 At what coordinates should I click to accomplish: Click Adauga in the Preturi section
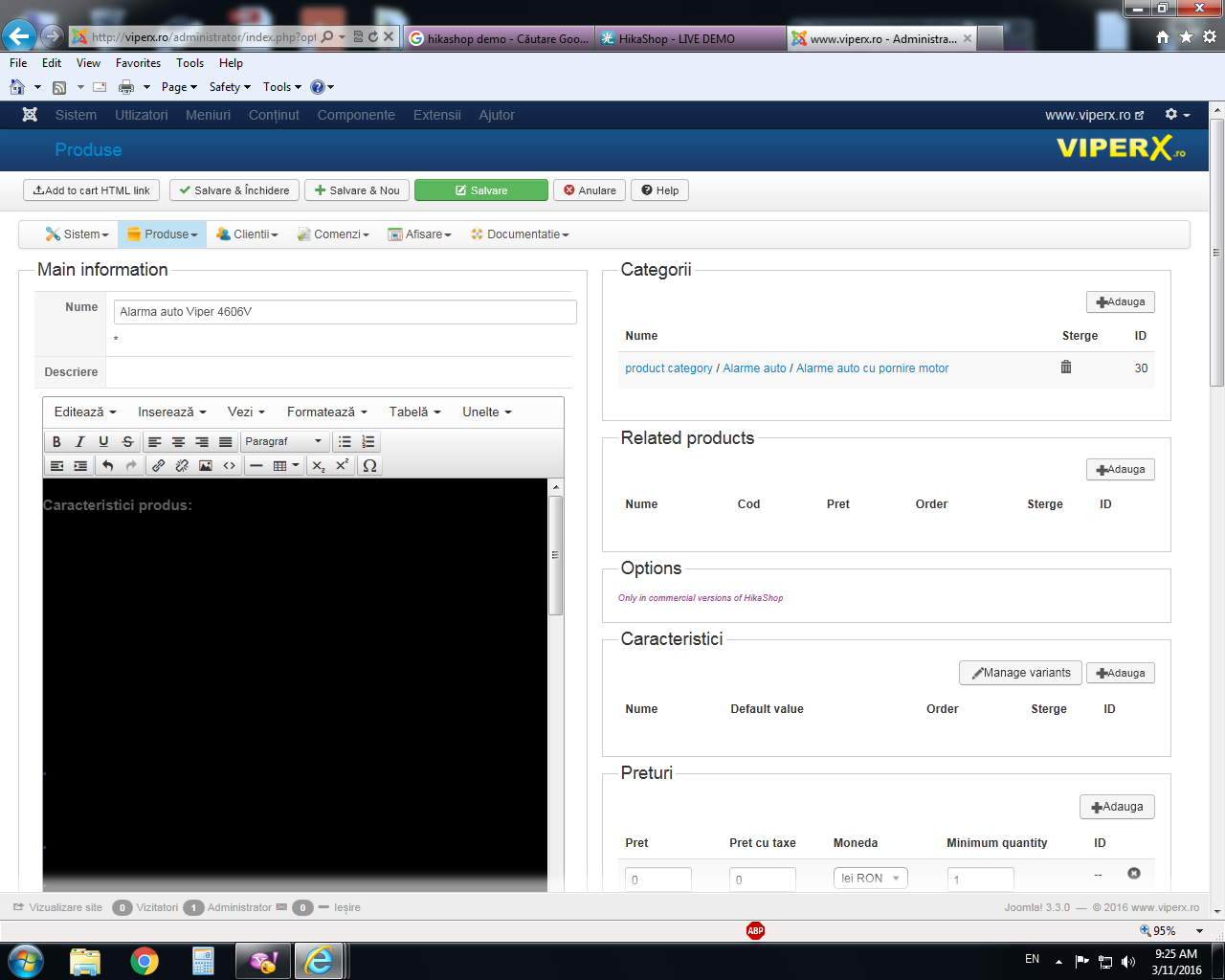click(1117, 807)
